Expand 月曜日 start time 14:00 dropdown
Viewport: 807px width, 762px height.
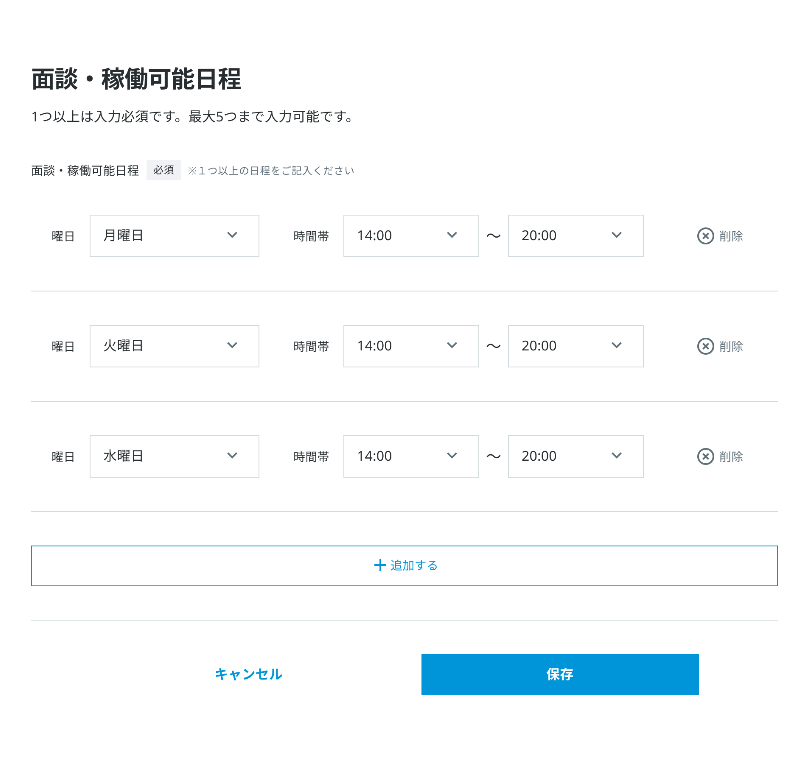pos(410,236)
